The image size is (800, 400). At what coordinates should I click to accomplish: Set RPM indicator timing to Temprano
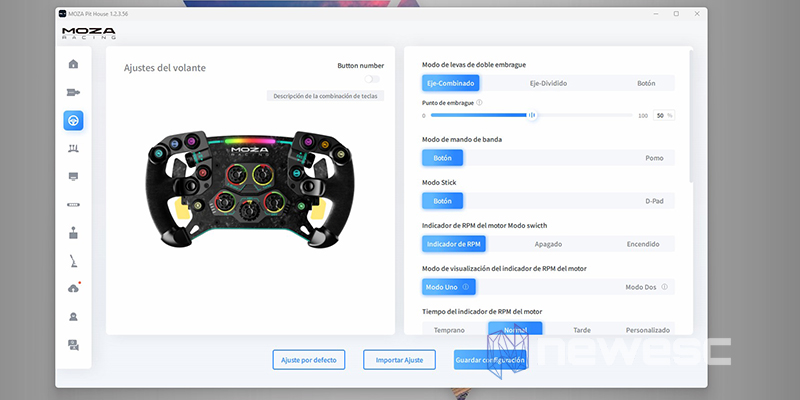tap(449, 330)
